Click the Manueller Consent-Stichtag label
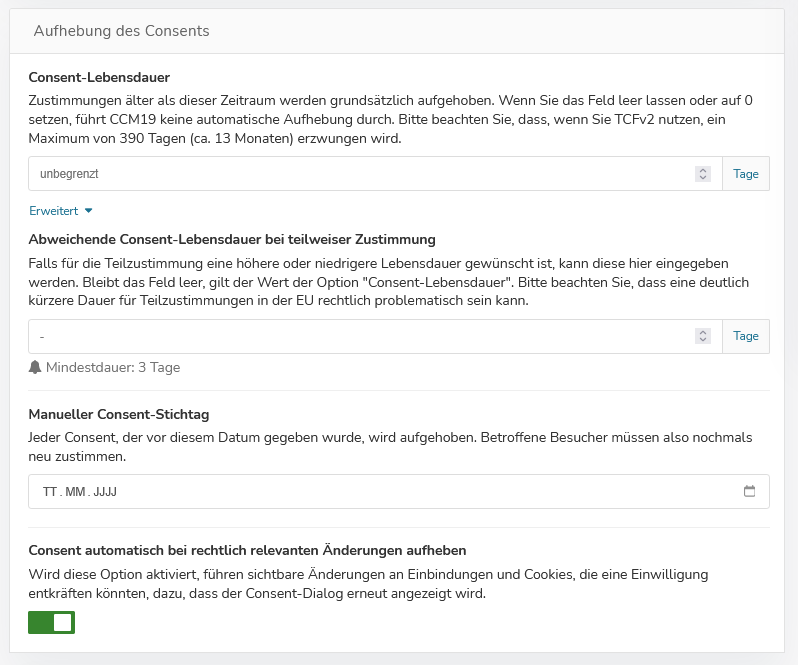The image size is (798, 665). pos(118,414)
